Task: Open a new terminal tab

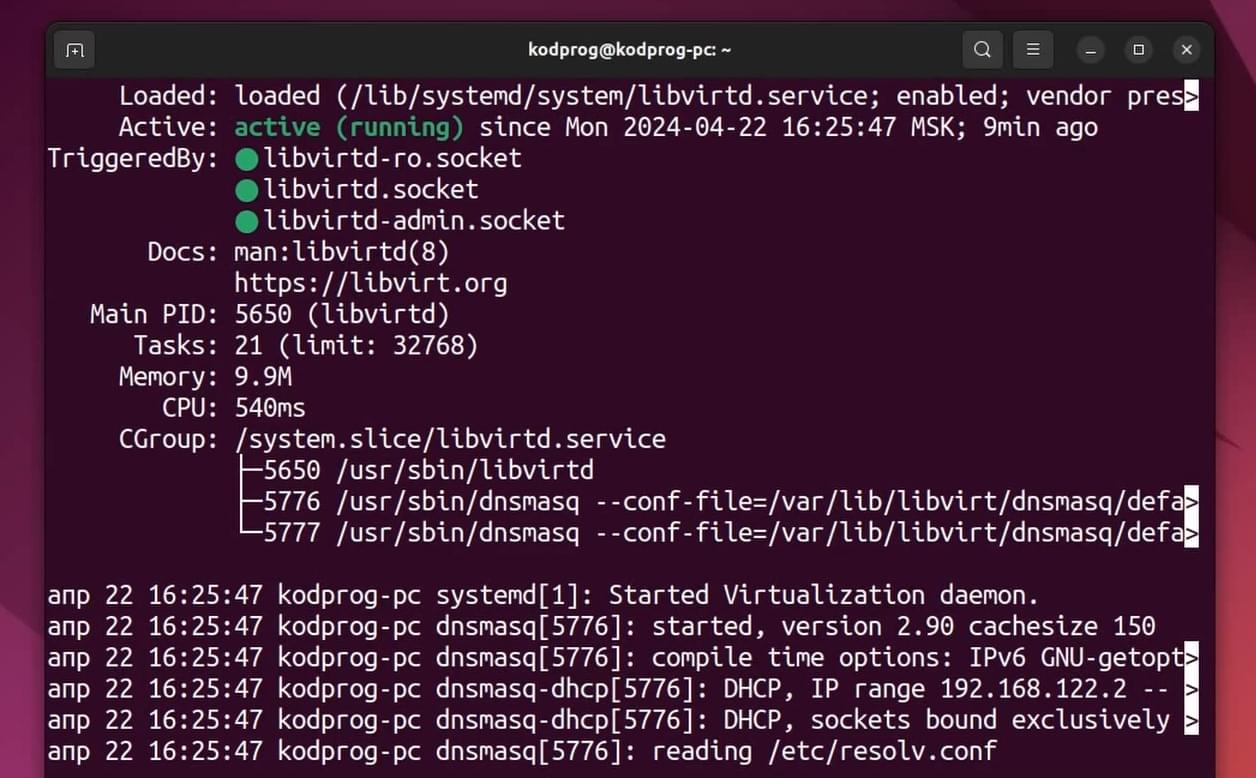Action: pos(74,50)
